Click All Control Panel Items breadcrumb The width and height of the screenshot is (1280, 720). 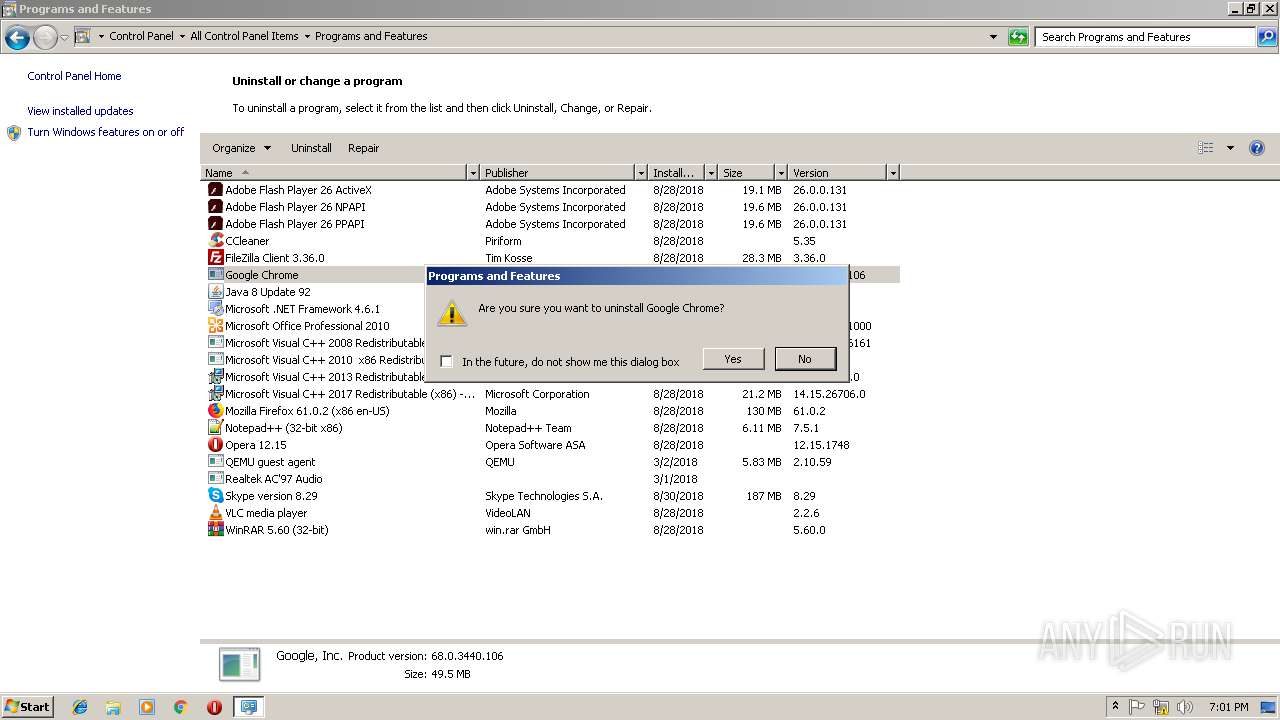pos(244,36)
